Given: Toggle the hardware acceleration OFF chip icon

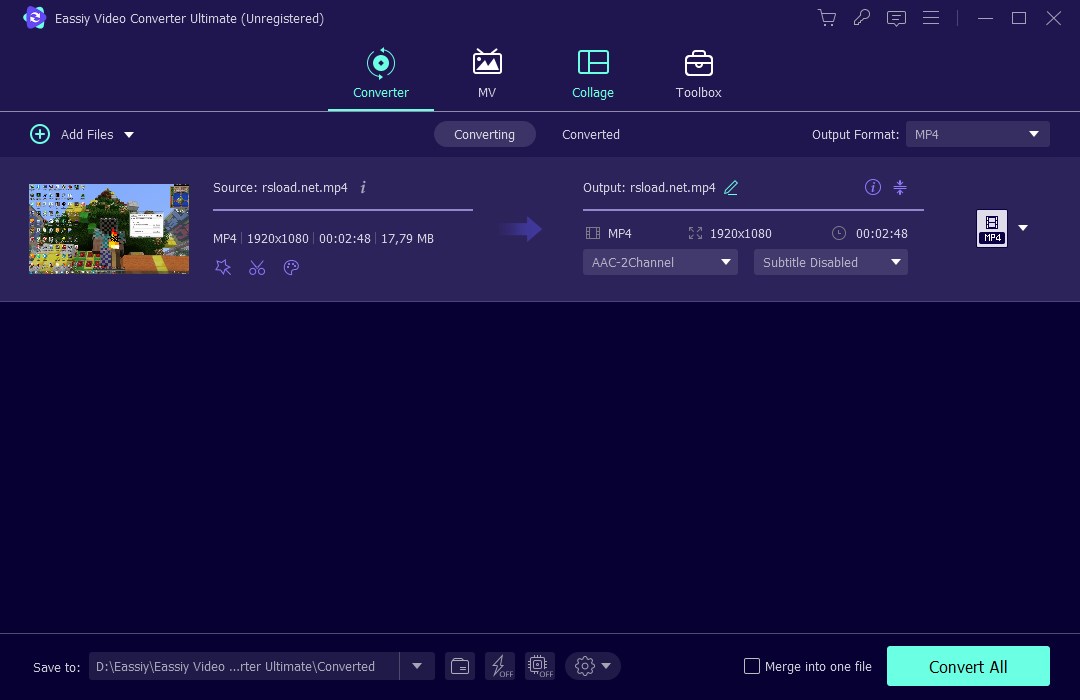Looking at the screenshot, I should point(540,666).
